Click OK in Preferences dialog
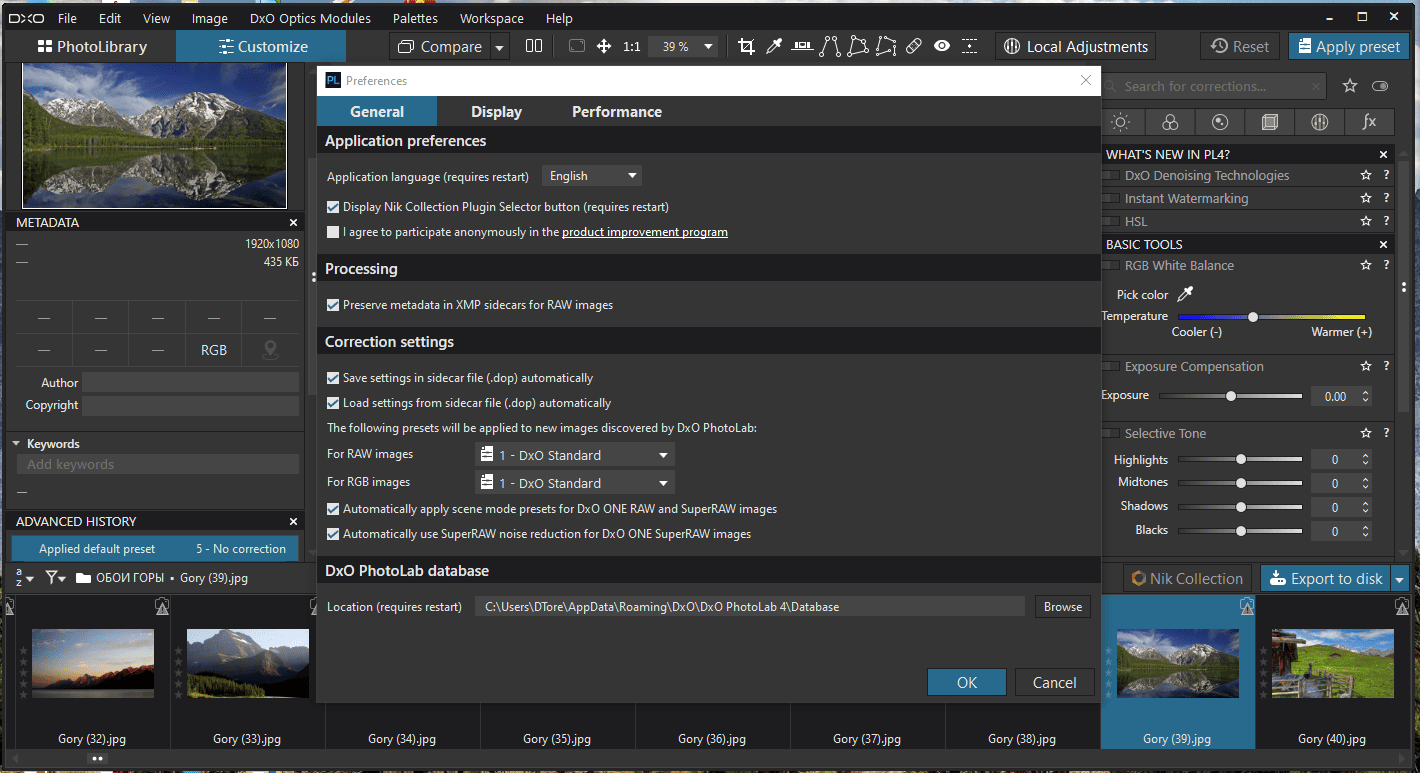The height and width of the screenshot is (773, 1420). (967, 682)
